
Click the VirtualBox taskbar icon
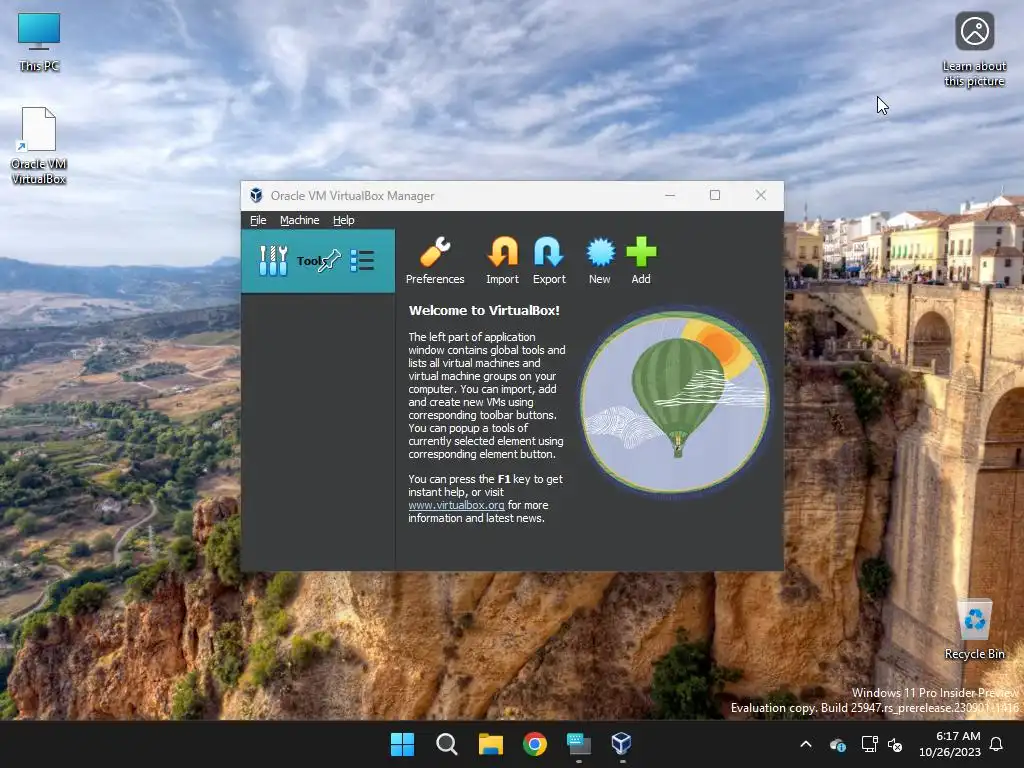(x=622, y=744)
